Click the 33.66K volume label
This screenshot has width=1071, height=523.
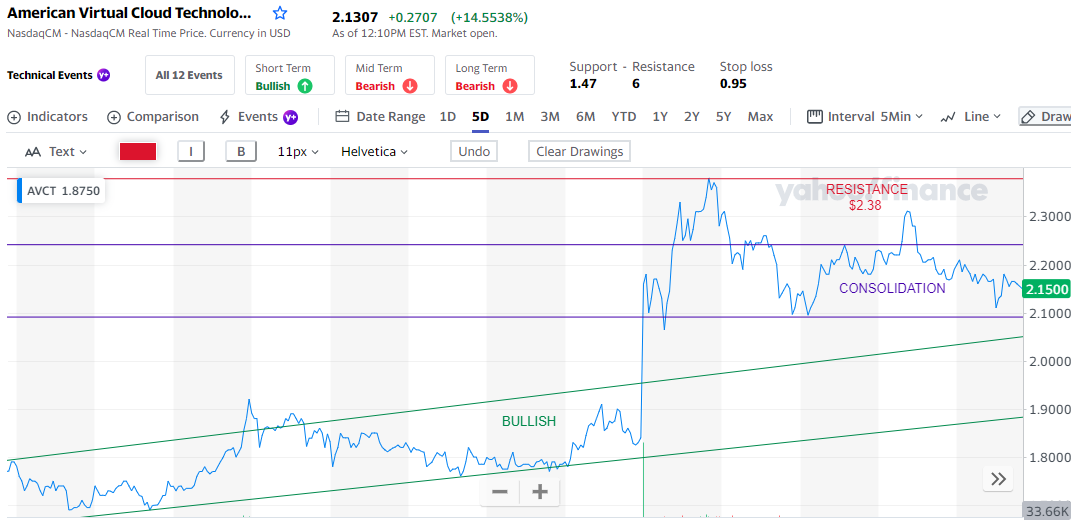pyautogui.click(x=1046, y=511)
